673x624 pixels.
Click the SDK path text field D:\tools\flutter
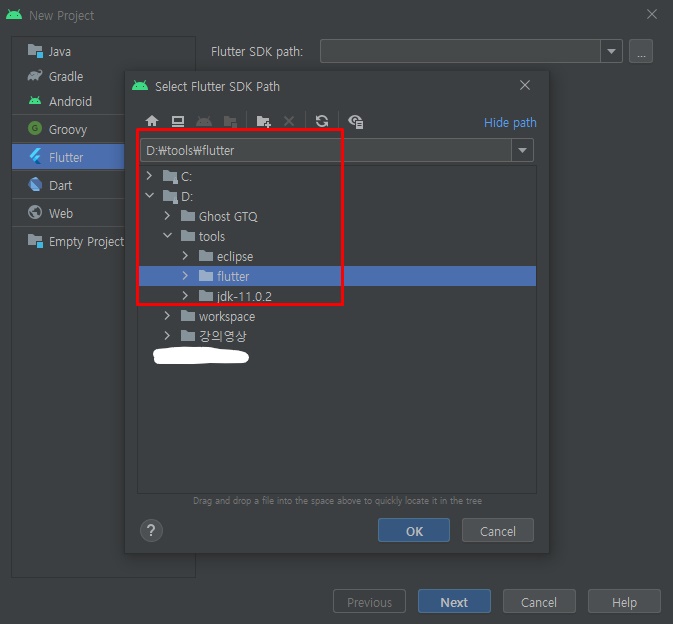click(x=326, y=150)
